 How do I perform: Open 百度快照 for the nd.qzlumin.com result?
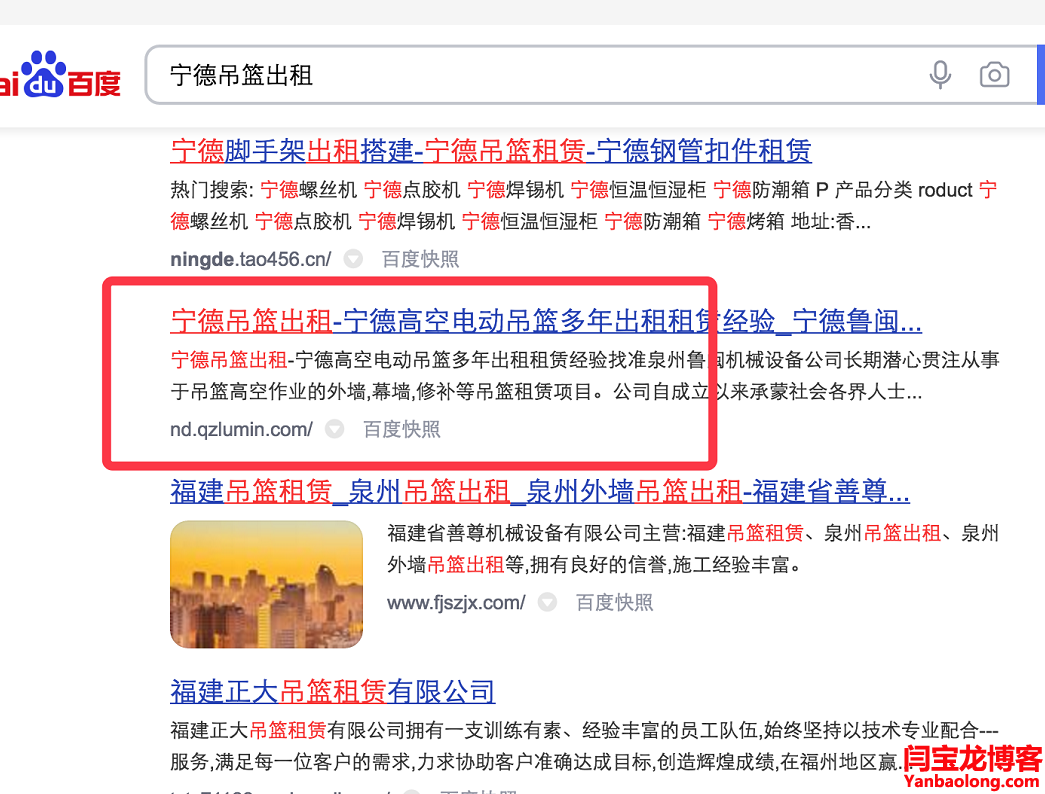click(x=401, y=429)
